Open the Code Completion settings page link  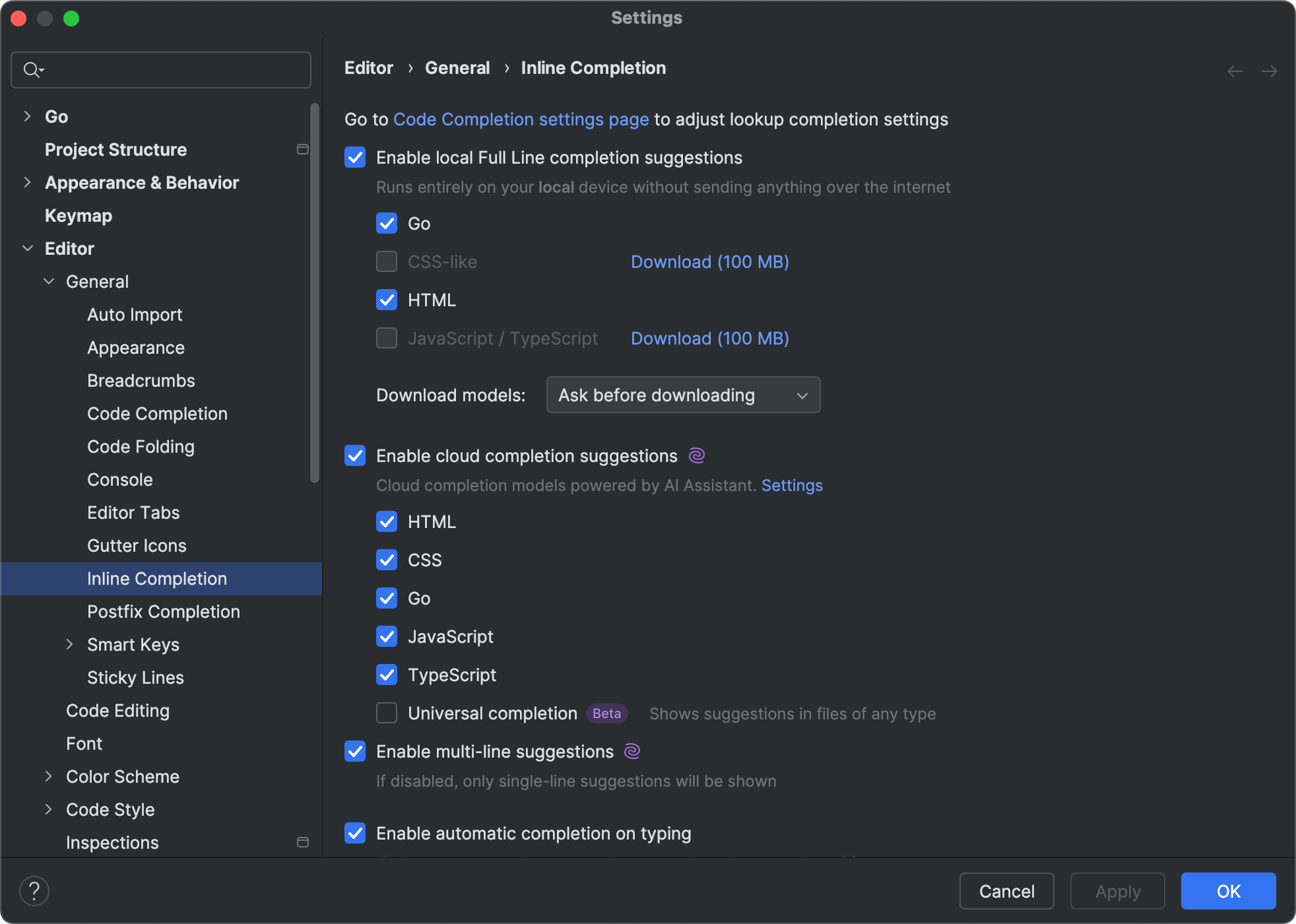(521, 119)
